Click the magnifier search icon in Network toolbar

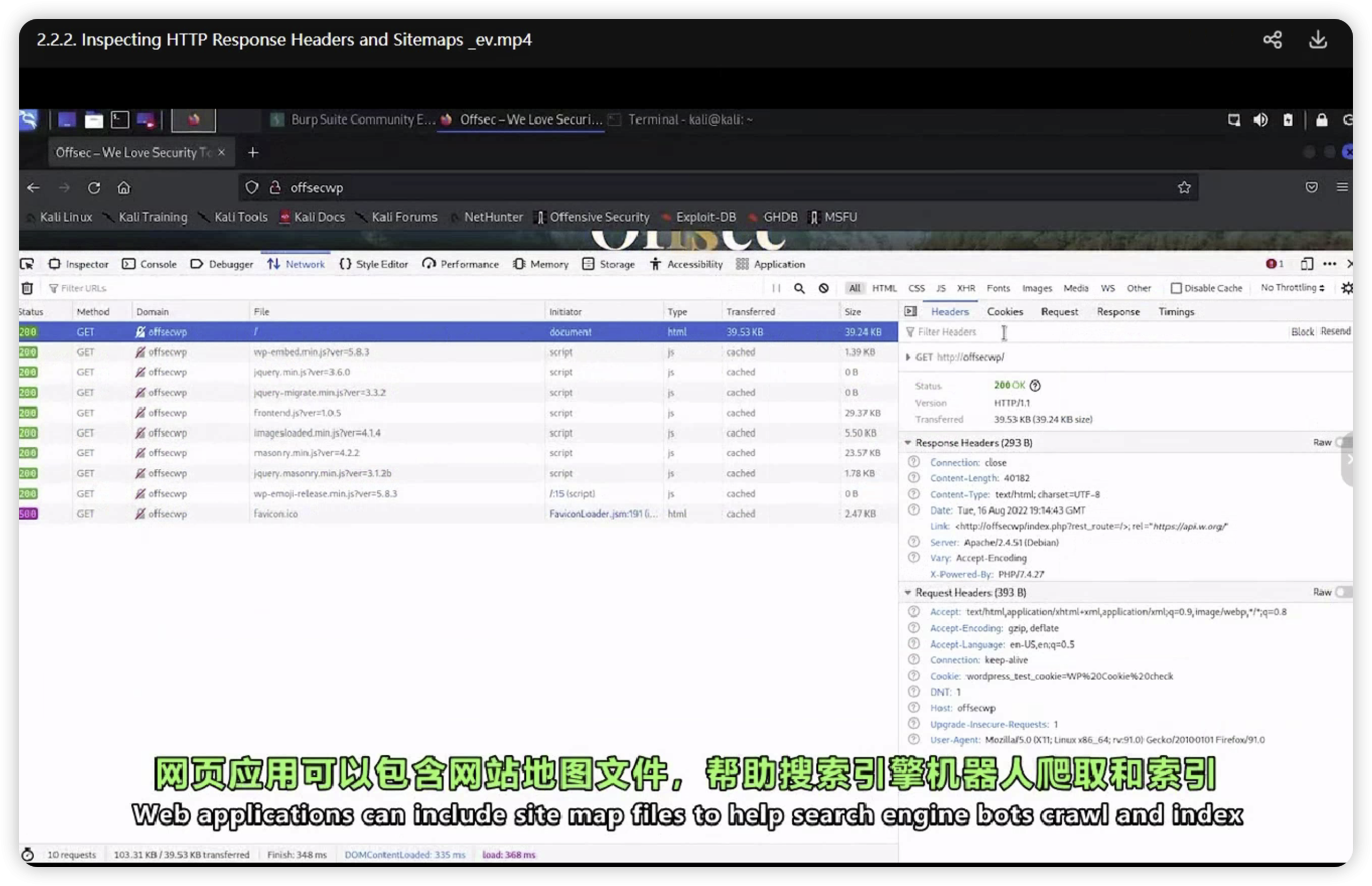tap(799, 288)
